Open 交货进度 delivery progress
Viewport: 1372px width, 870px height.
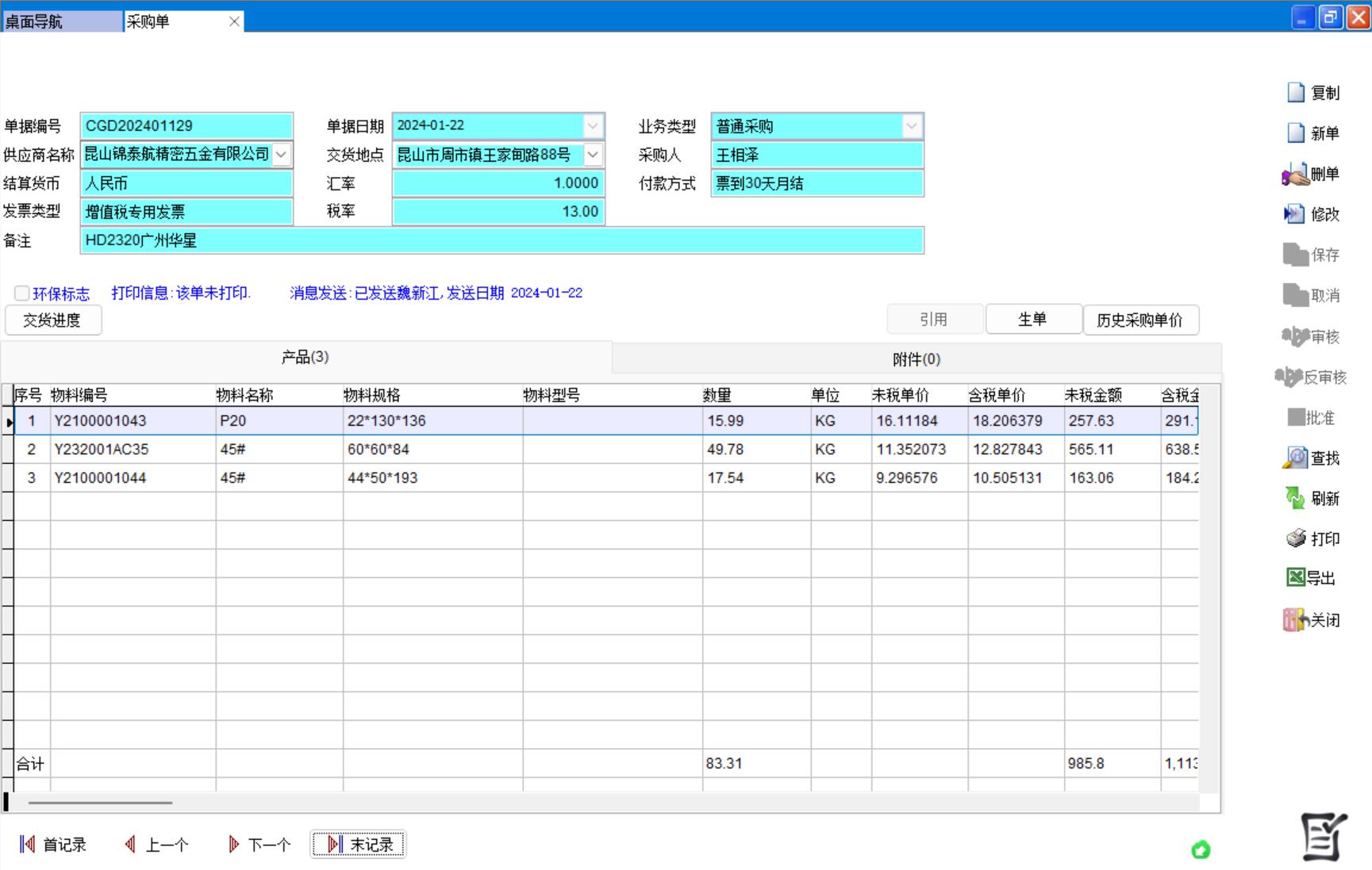click(x=52, y=320)
